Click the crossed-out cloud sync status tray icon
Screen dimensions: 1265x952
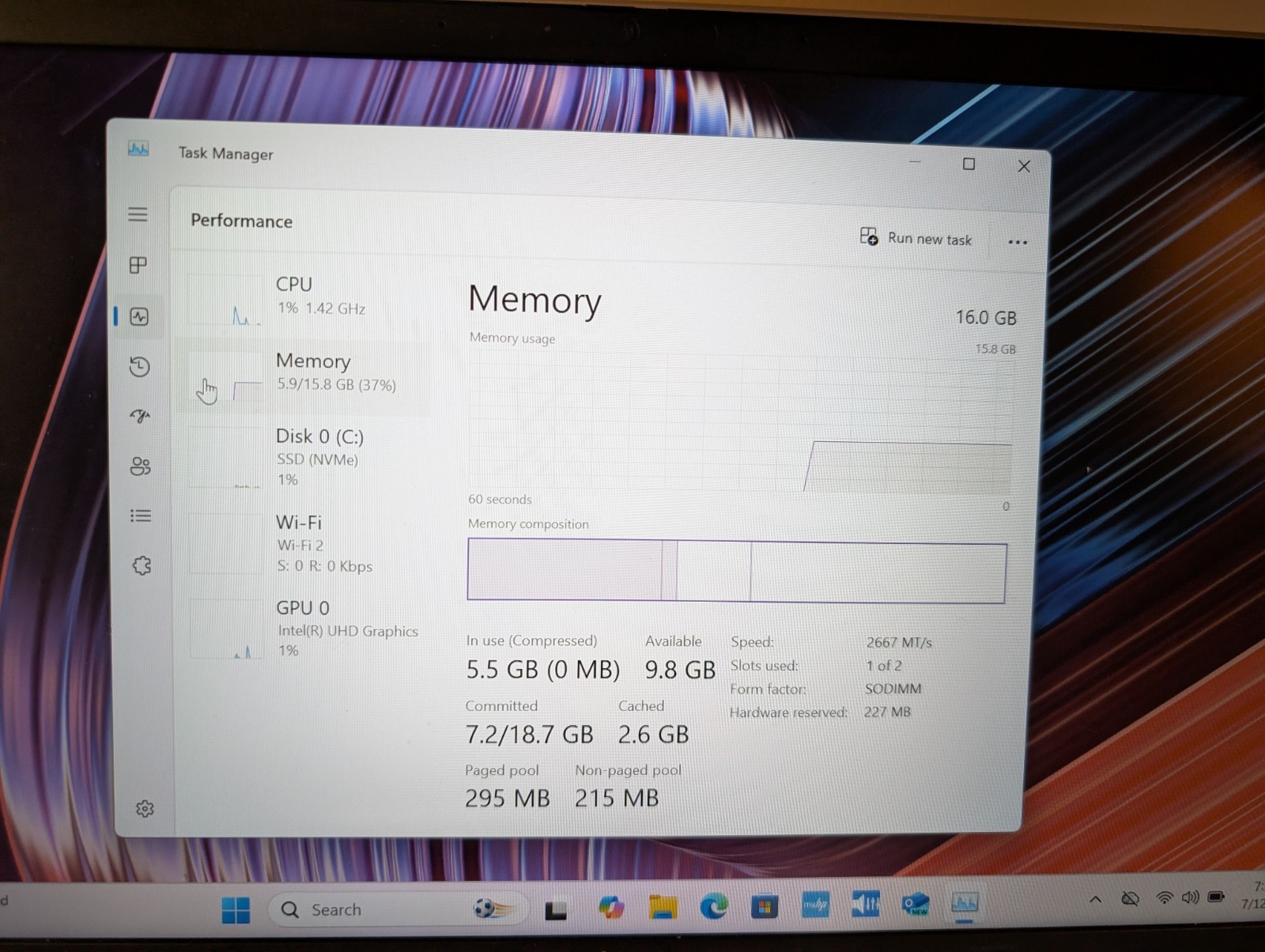[x=1131, y=898]
